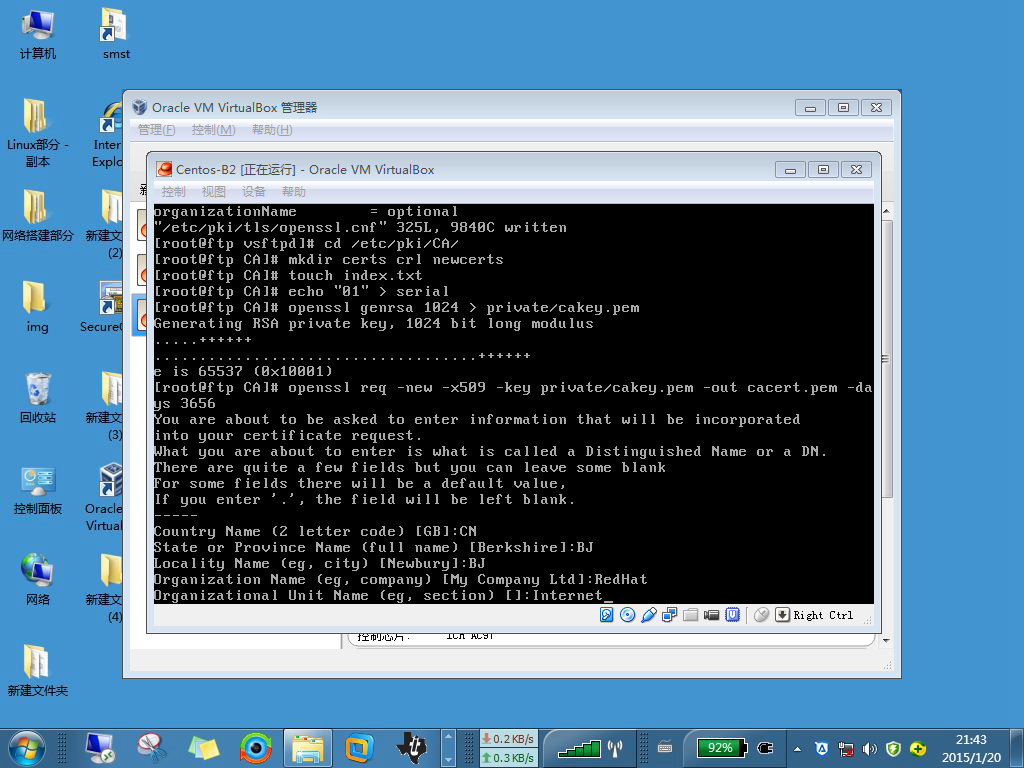
Task: Click the scroll-up arrow in VirtualBox Manager scrollbar
Action: point(886,211)
